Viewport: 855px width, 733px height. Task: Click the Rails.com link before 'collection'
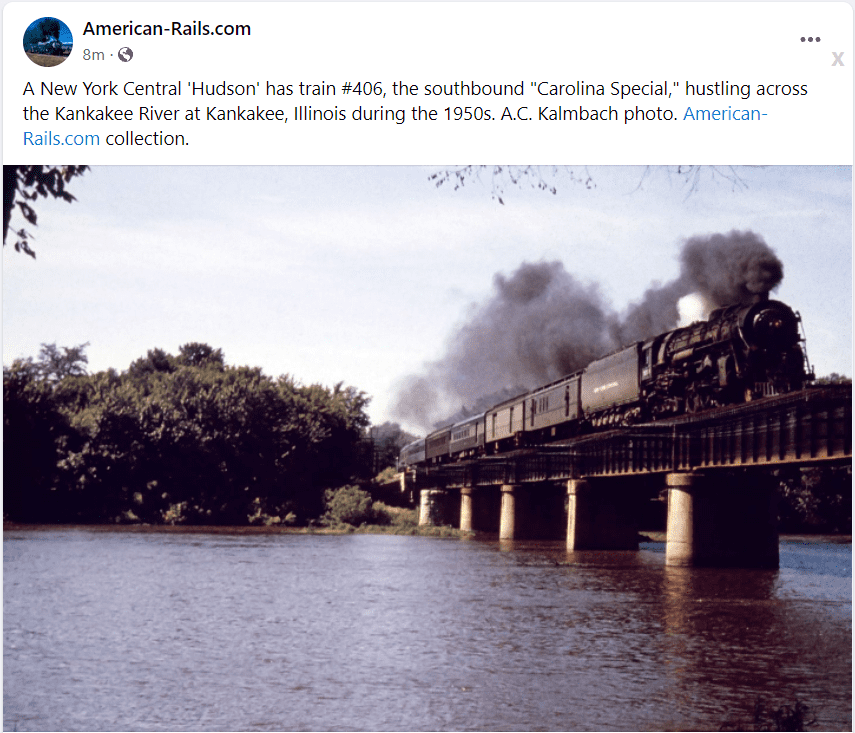coord(61,139)
